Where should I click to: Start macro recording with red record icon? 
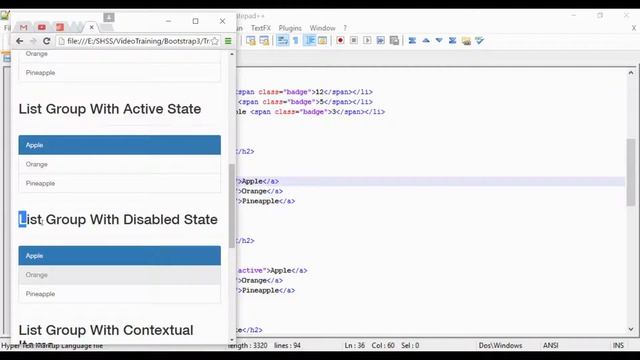click(340, 40)
